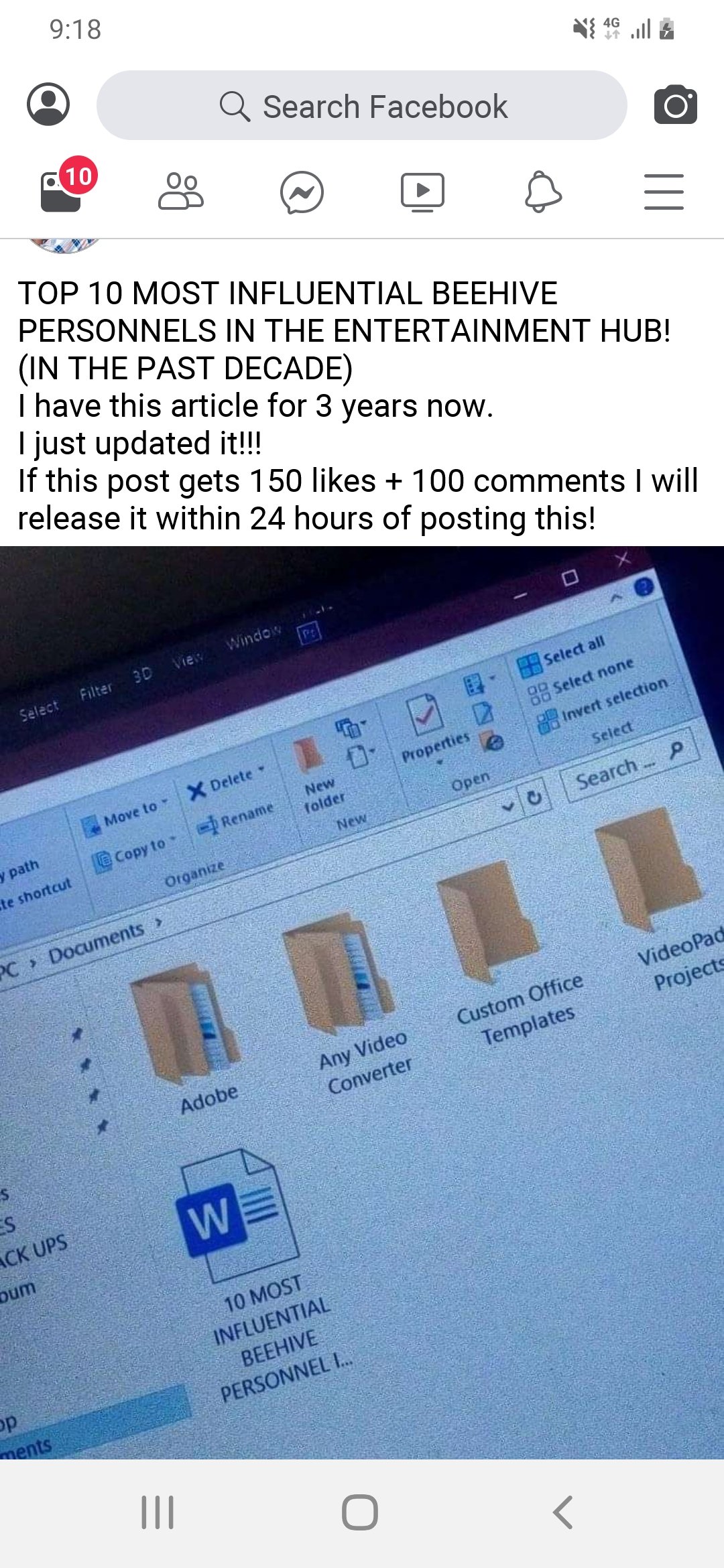This screenshot has height=1568, width=724.
Task: Open the Messenger icon
Action: [x=302, y=192]
